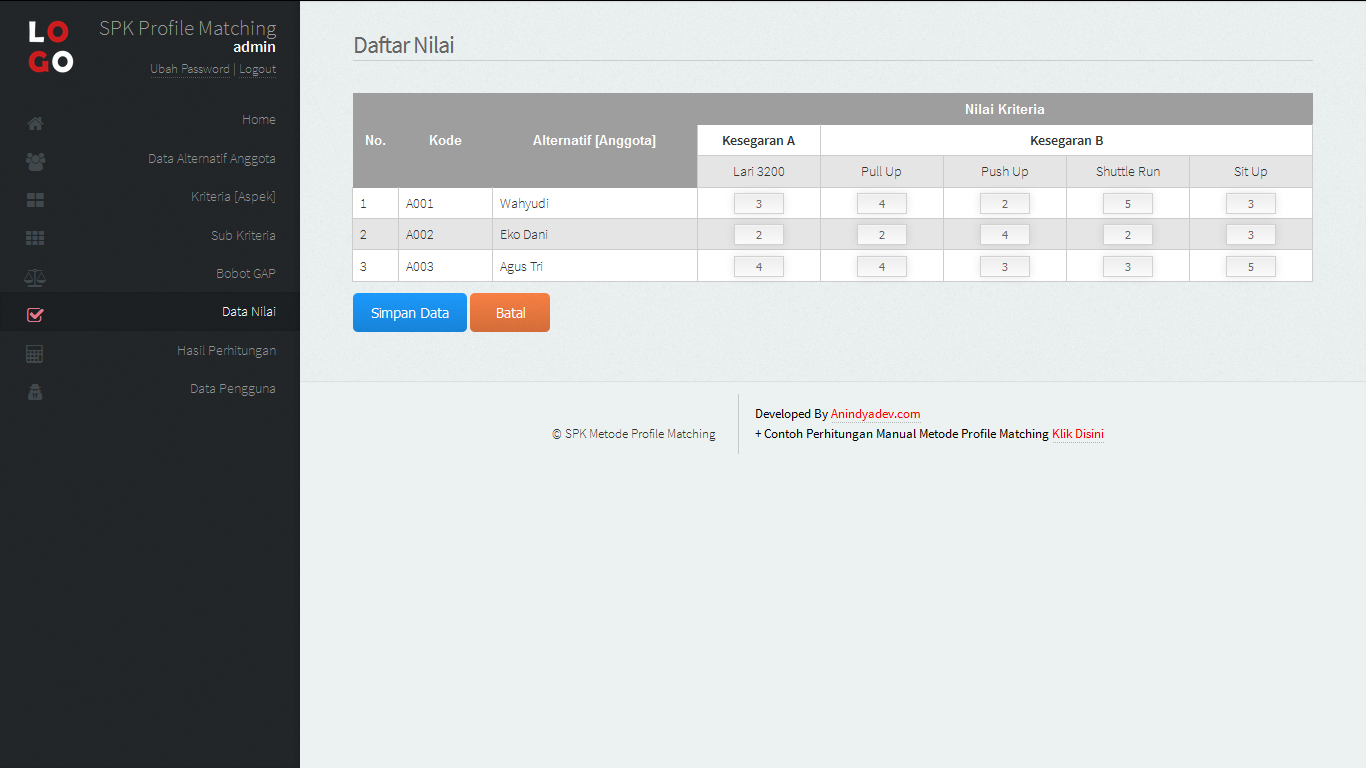Click the home icon in sidebar
The width and height of the screenshot is (1366, 768).
35,124
